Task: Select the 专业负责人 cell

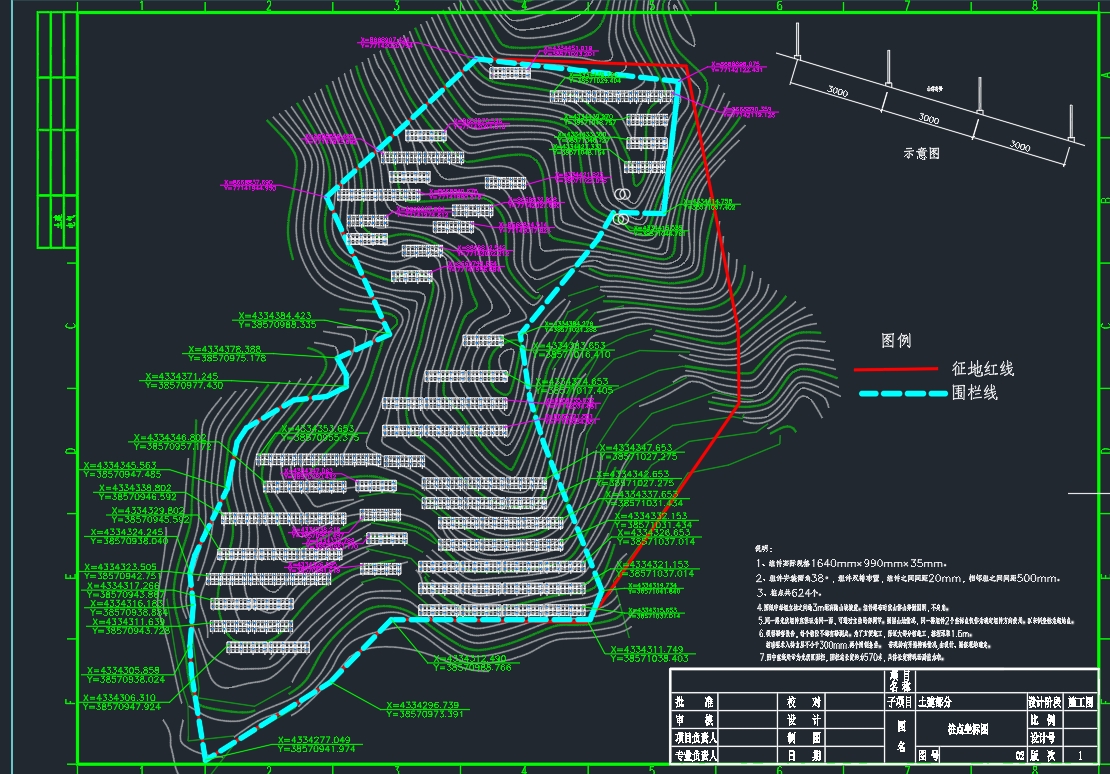Action: tap(695, 756)
